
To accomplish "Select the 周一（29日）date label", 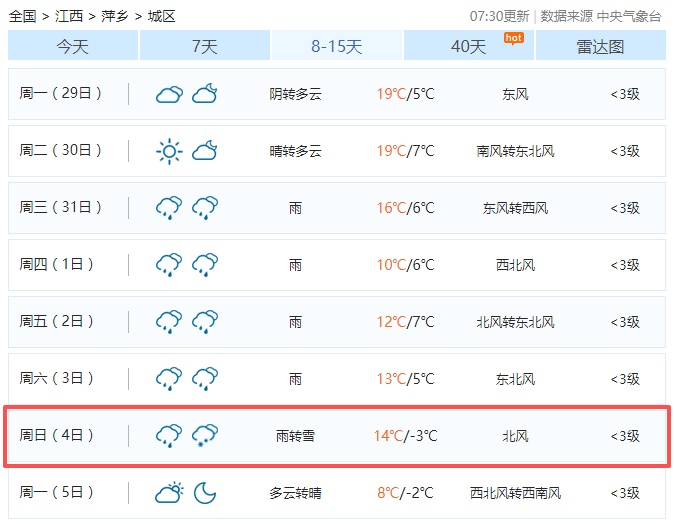I will 60,93.
